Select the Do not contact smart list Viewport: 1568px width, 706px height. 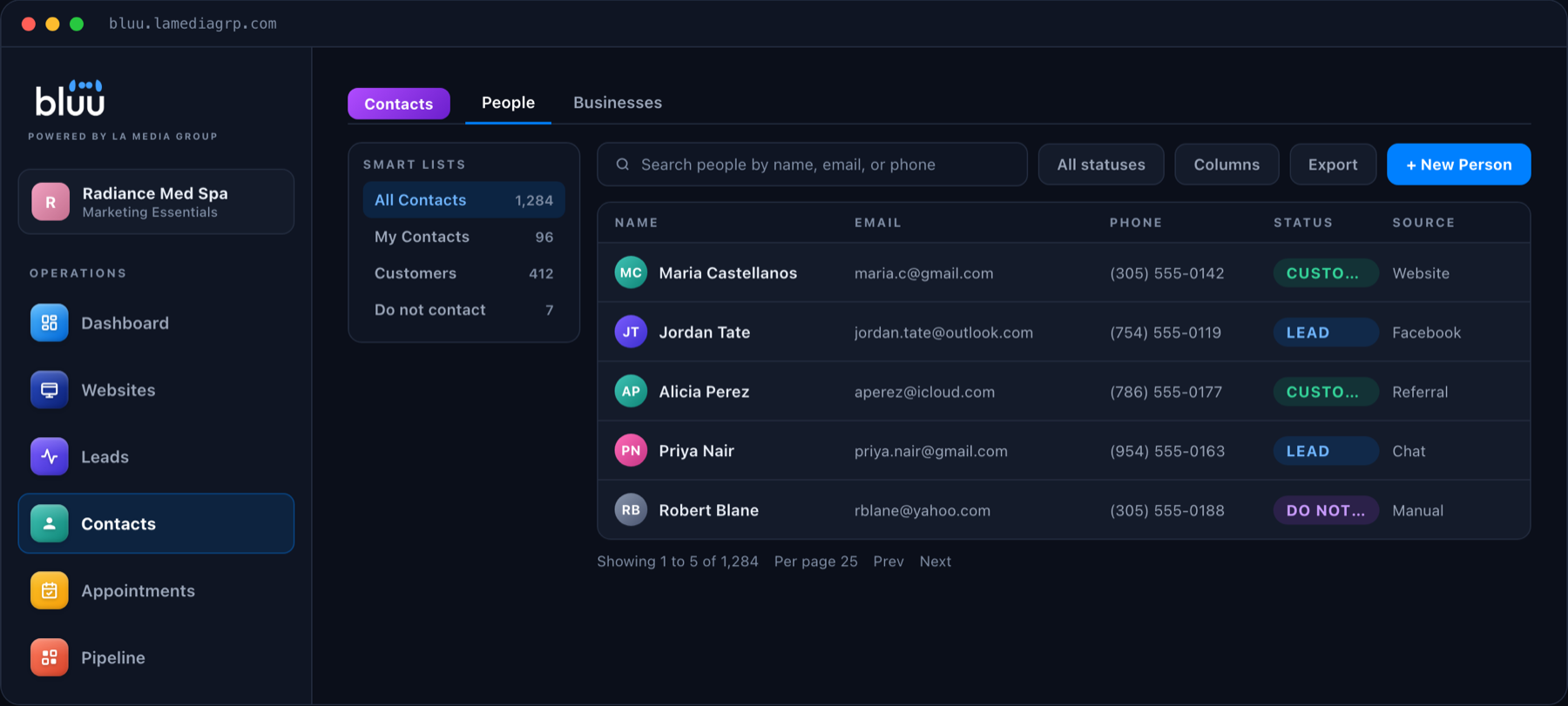(463, 310)
